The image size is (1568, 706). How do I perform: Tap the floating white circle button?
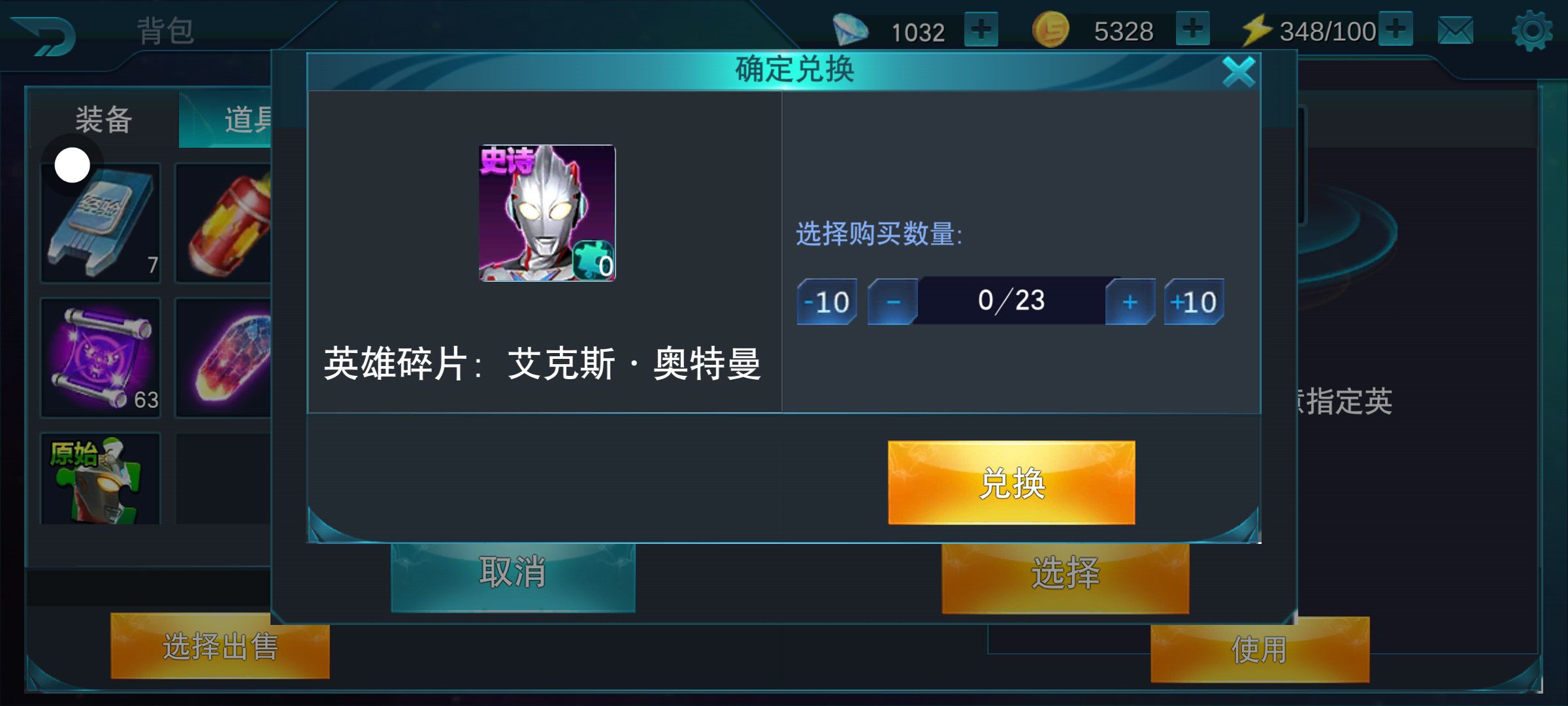[72, 165]
